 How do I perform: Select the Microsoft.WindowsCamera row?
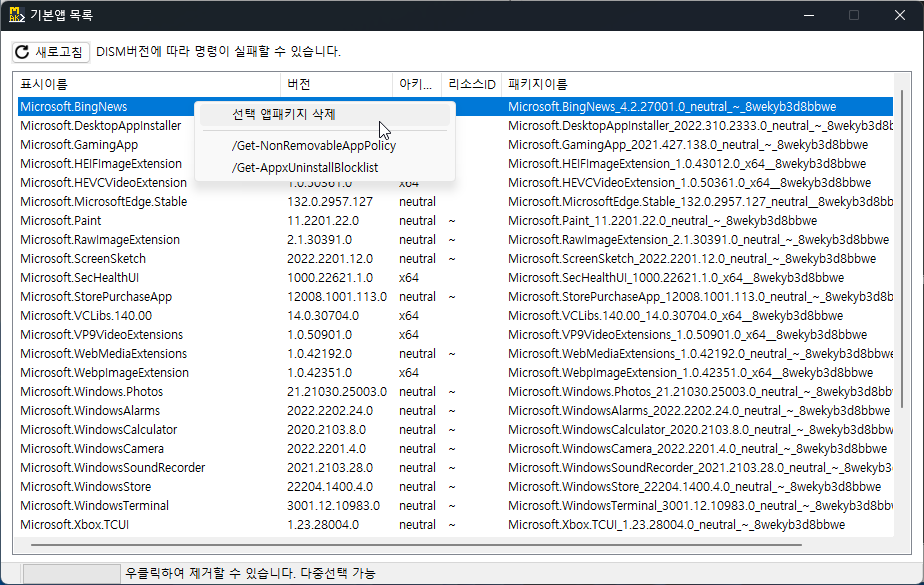[455, 448]
